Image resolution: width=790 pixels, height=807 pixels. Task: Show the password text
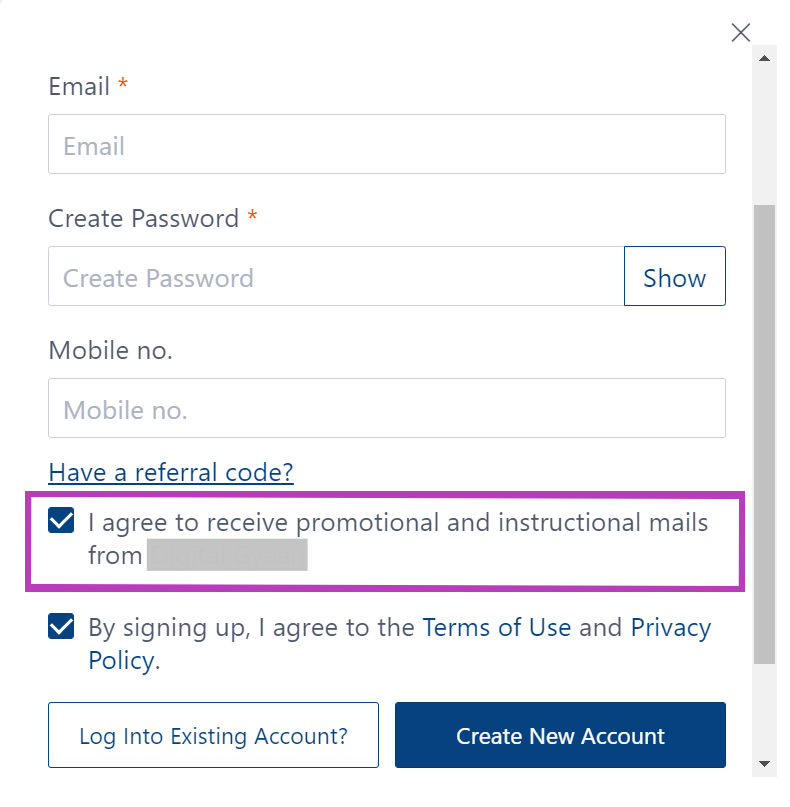click(674, 277)
